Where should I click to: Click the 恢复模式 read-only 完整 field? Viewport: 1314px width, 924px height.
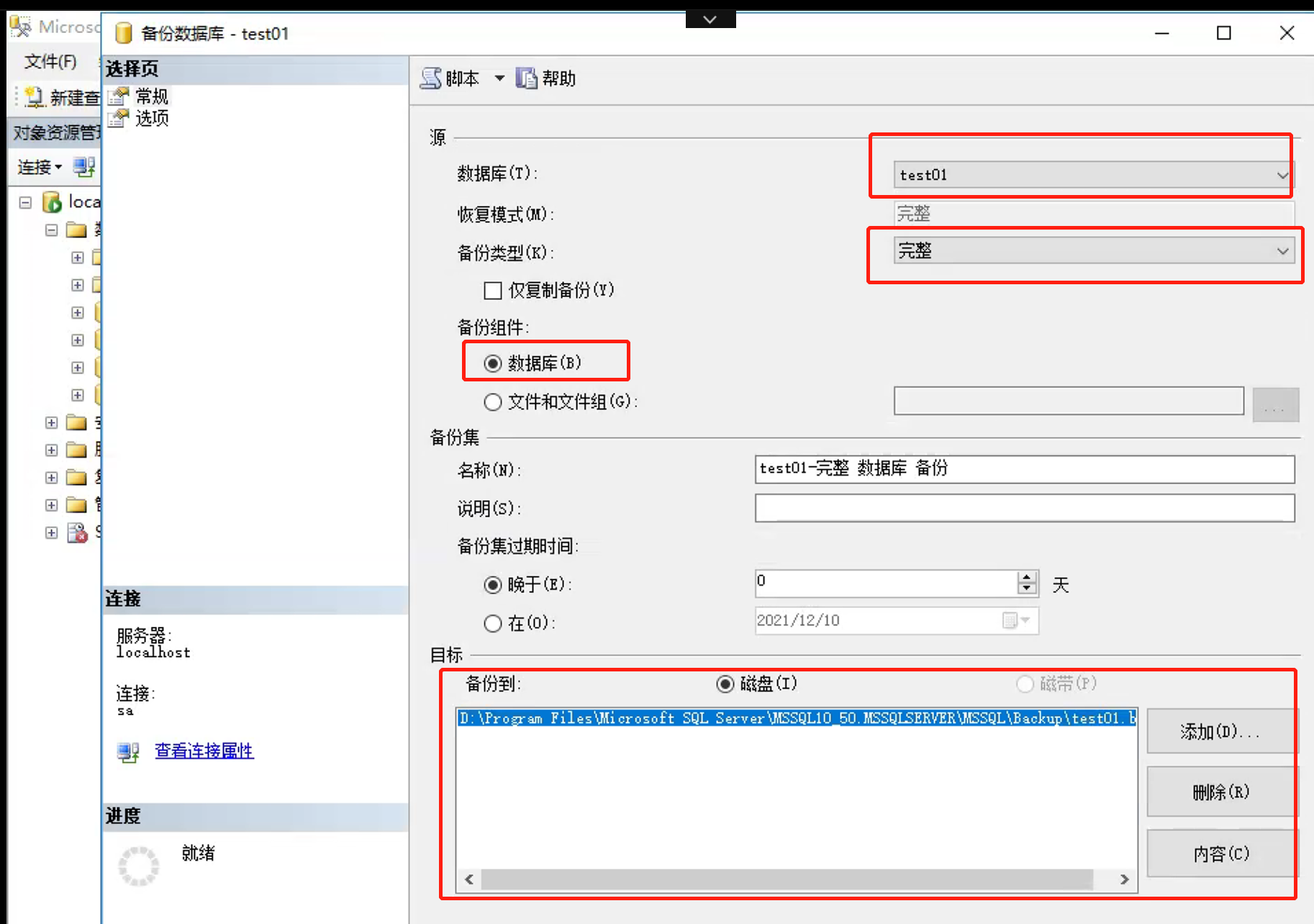click(1094, 213)
